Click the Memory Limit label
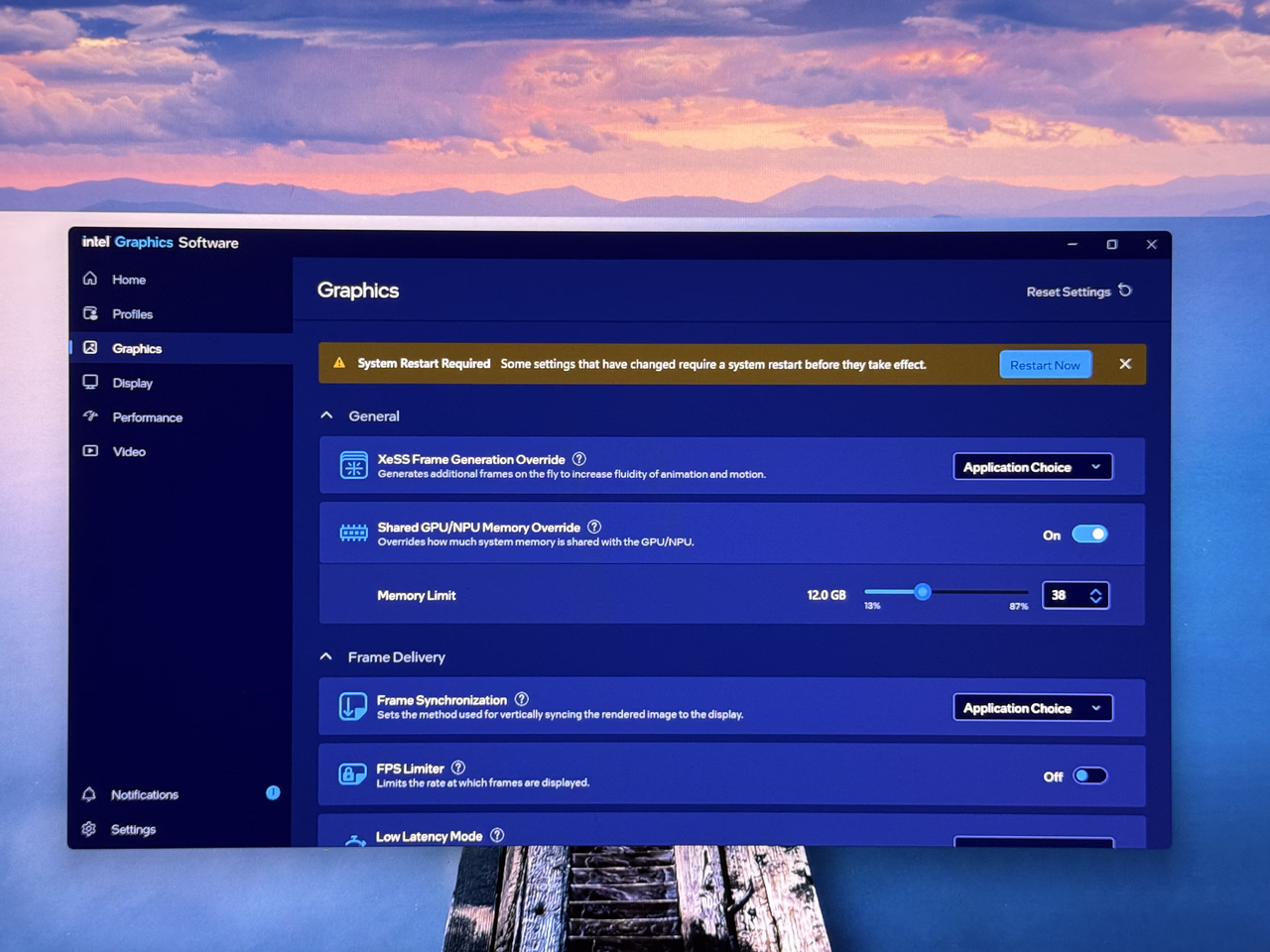Image resolution: width=1270 pixels, height=952 pixels. point(417,595)
